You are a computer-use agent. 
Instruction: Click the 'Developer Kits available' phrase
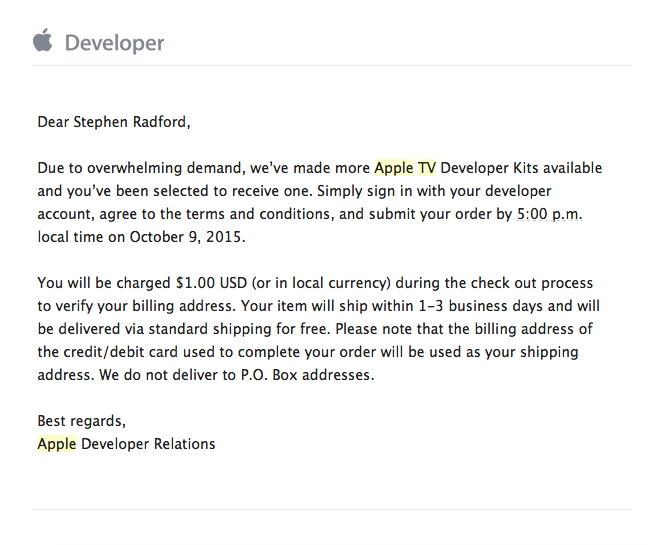tap(521, 168)
